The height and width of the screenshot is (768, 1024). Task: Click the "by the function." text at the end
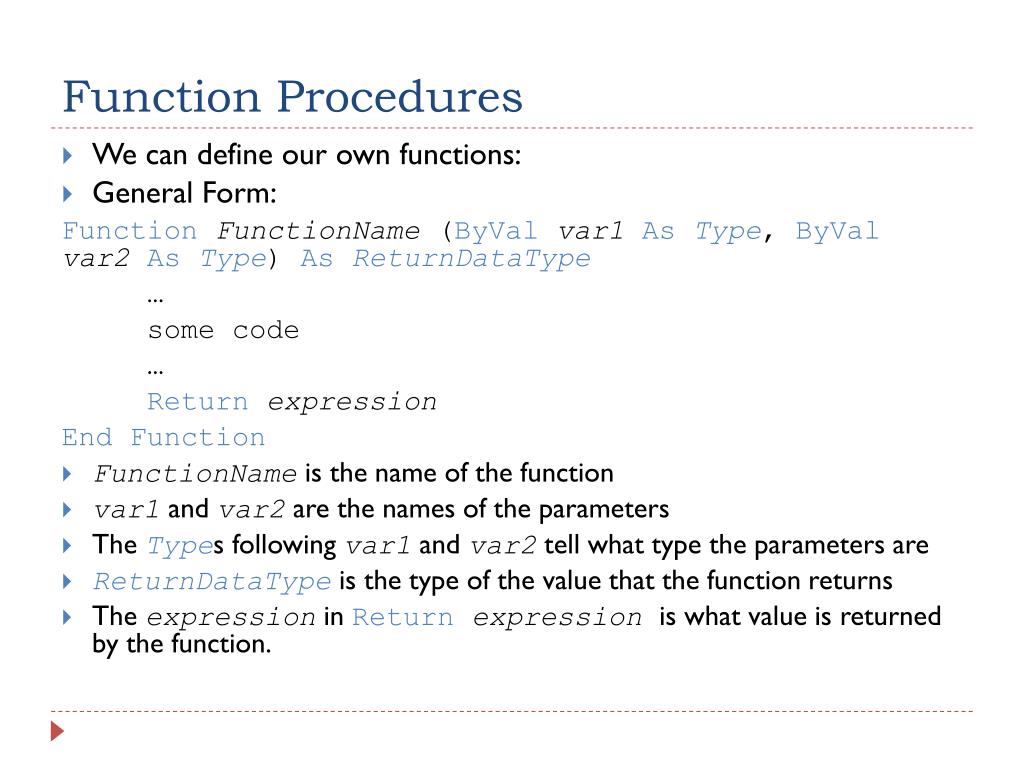(182, 645)
